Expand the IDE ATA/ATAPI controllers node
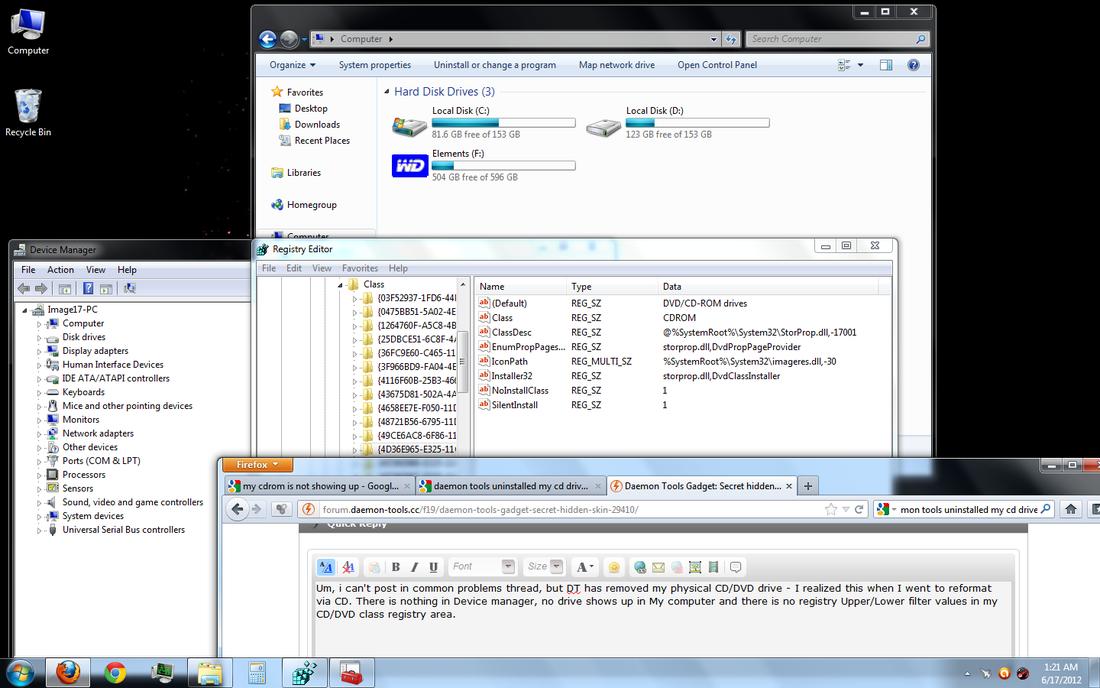1100x688 pixels. [x=40, y=379]
